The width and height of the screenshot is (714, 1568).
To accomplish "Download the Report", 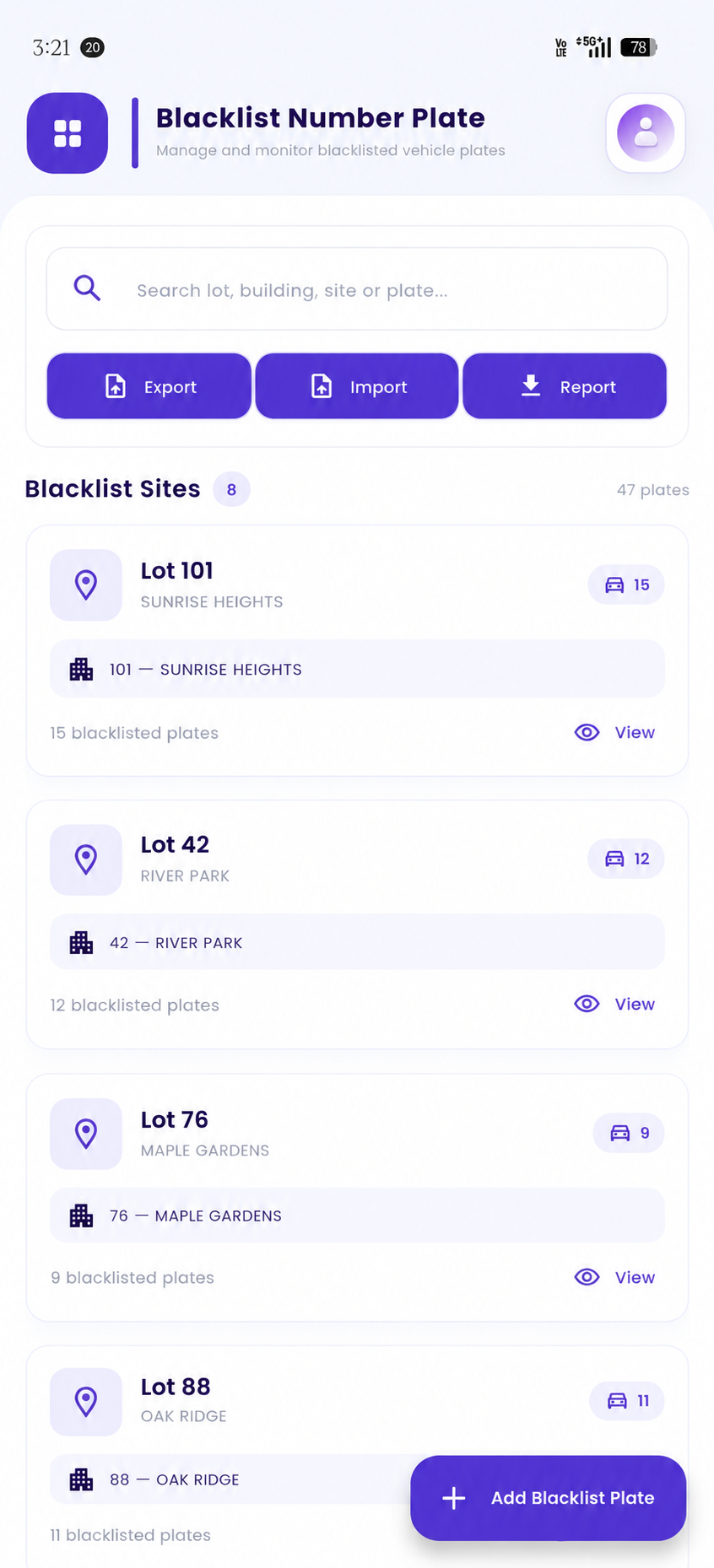I will (565, 386).
